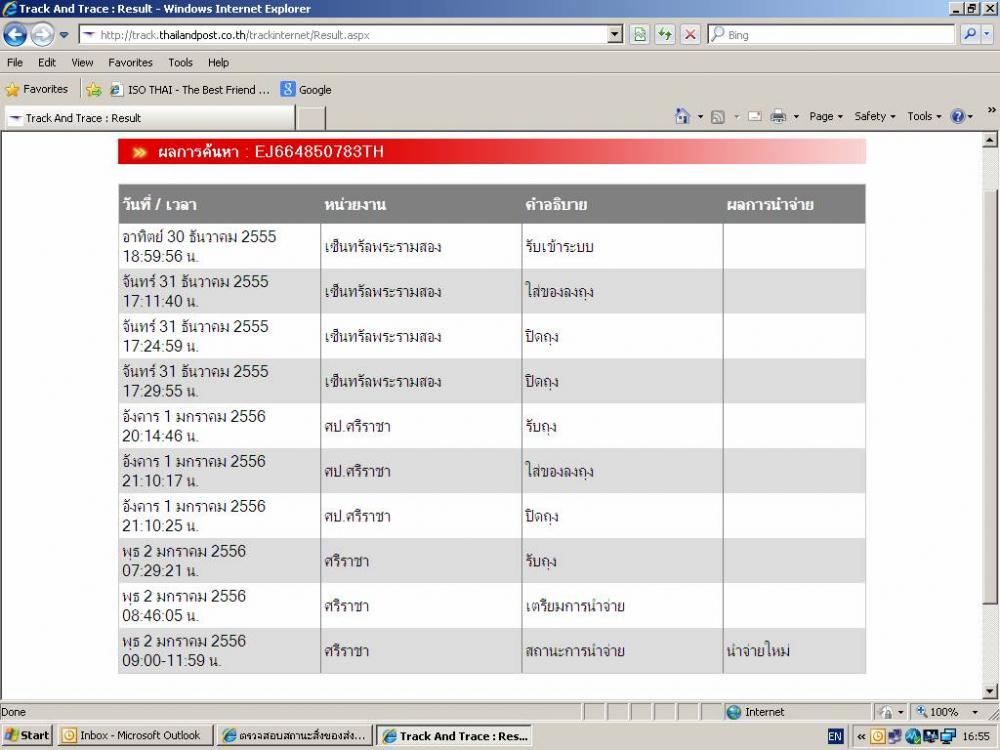Click the RSS feeds icon
This screenshot has width=1000, height=750.
click(x=718, y=117)
